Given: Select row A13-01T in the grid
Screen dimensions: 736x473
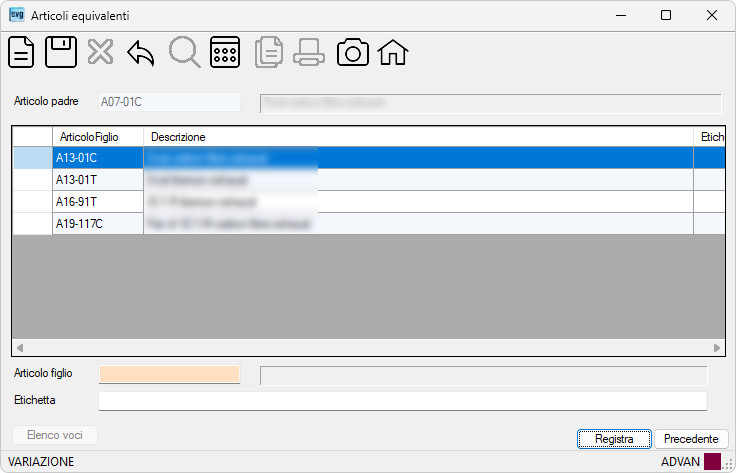Looking at the screenshot, I should (x=369, y=180).
